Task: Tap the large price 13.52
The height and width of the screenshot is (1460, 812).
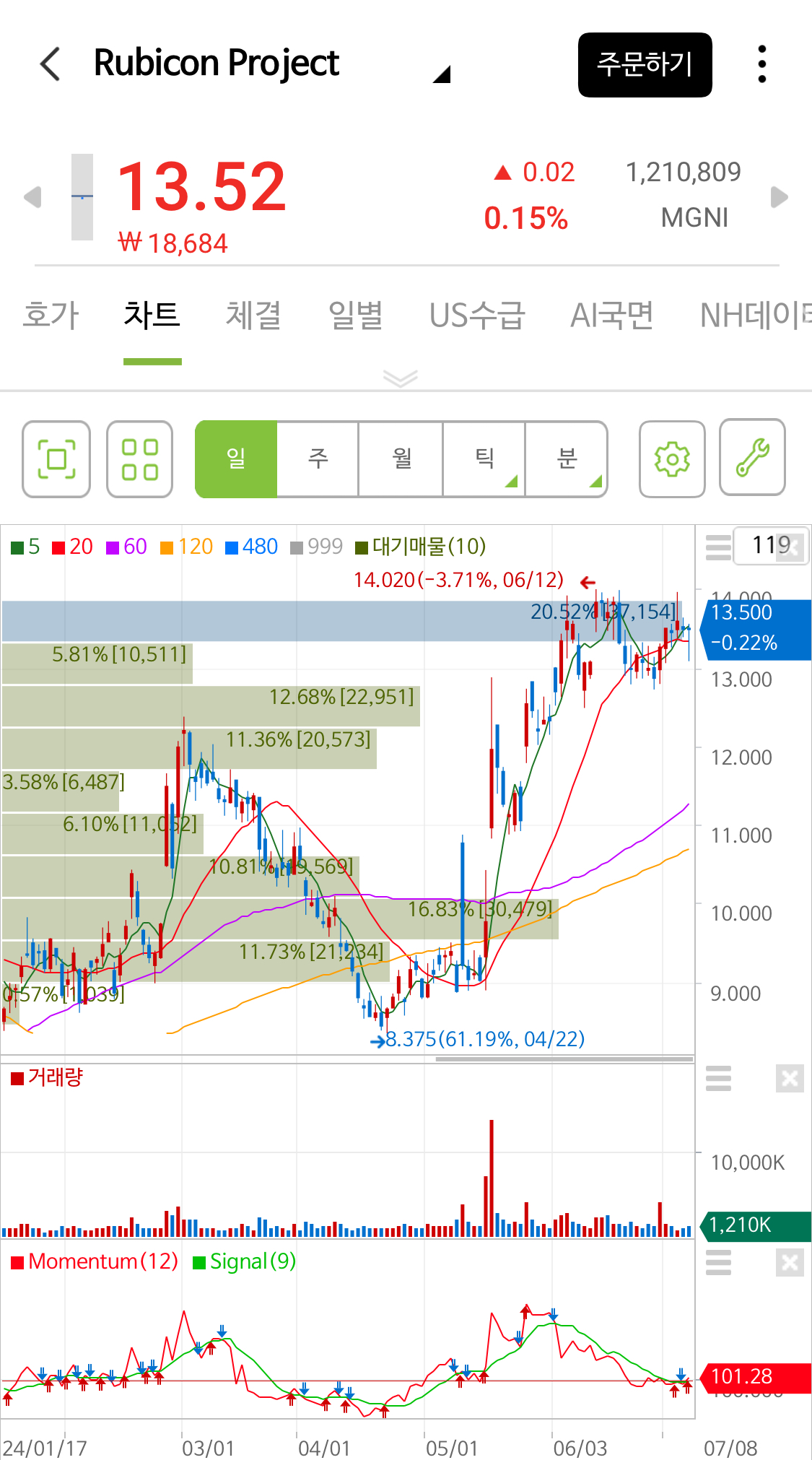Action: [202, 188]
